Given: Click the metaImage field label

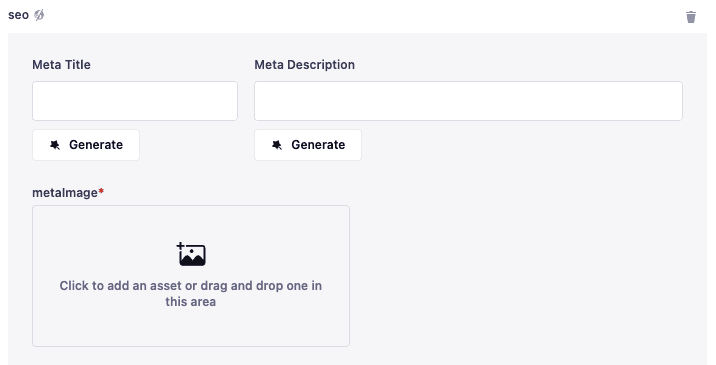Looking at the screenshot, I should pyautogui.click(x=65, y=193).
